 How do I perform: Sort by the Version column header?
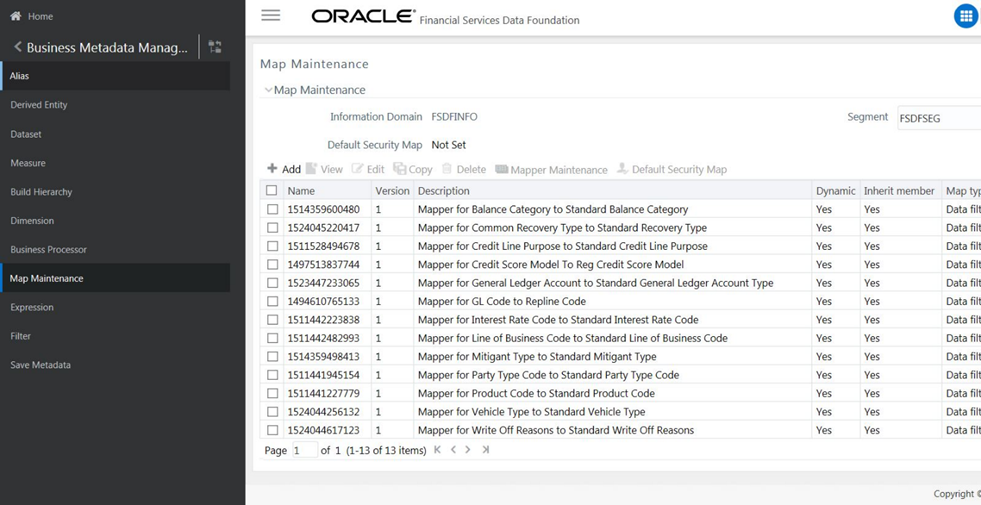(392, 191)
